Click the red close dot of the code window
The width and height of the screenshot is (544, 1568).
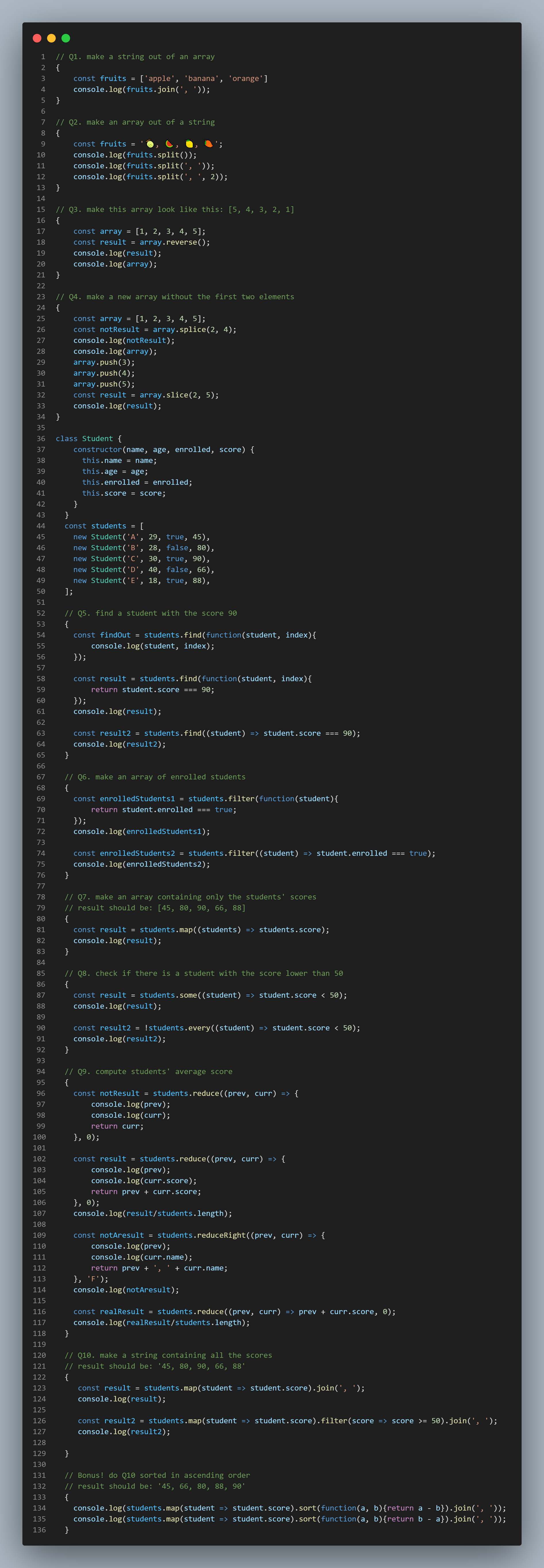click(37, 38)
